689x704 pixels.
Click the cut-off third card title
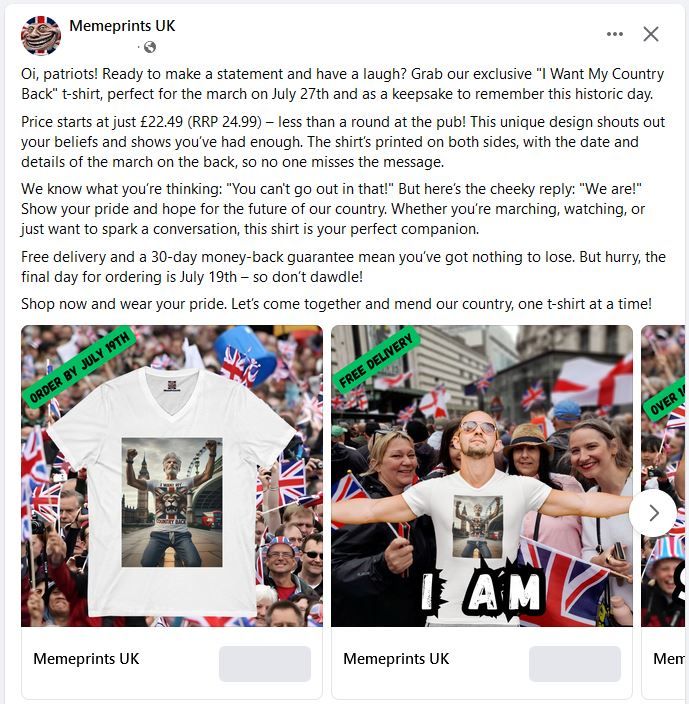pyautogui.click(x=669, y=659)
